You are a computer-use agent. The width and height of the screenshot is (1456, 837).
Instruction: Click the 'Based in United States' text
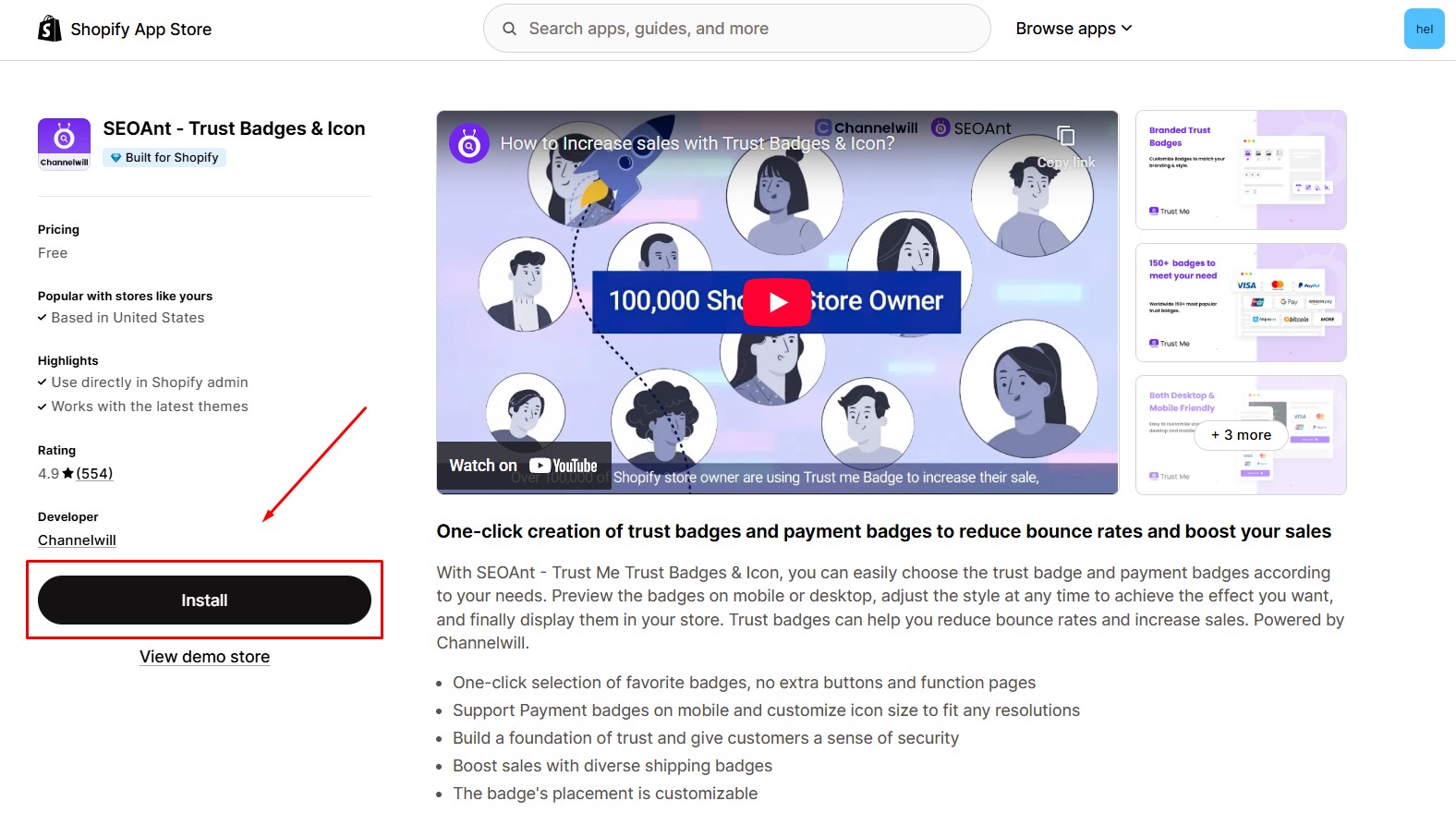(x=127, y=318)
